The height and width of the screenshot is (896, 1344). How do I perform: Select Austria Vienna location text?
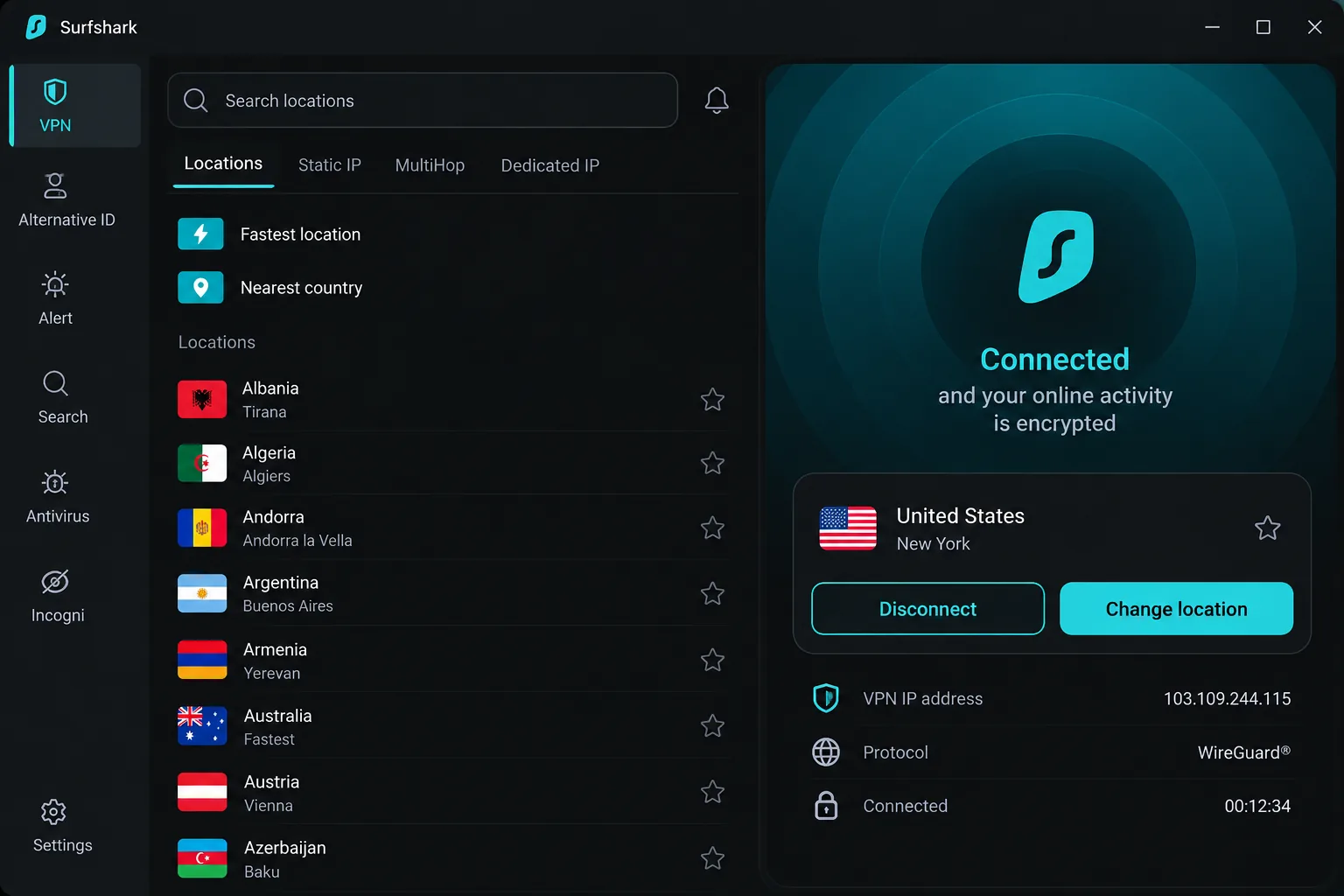[271, 793]
